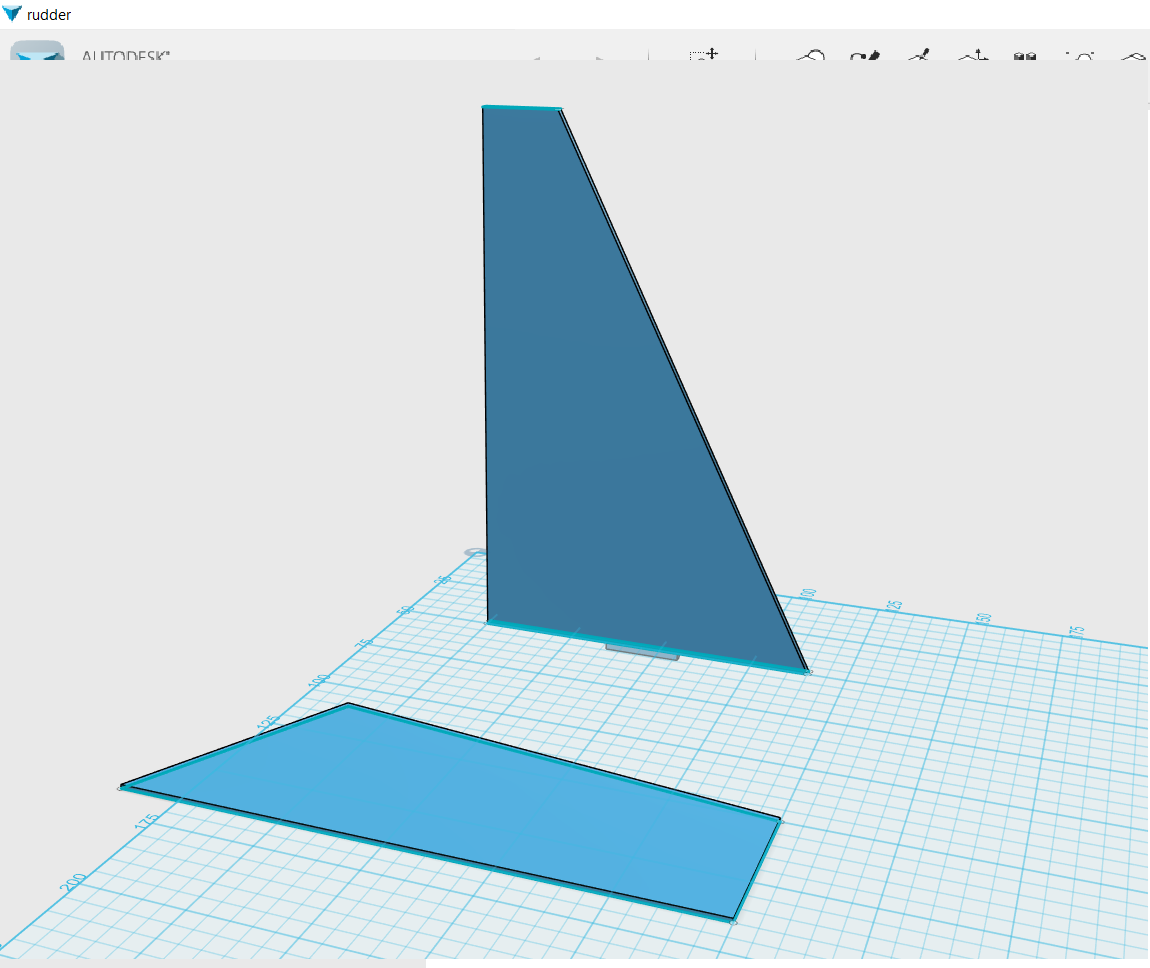
Task: Select the flat trapezoidal plate shape
Action: coord(450,810)
